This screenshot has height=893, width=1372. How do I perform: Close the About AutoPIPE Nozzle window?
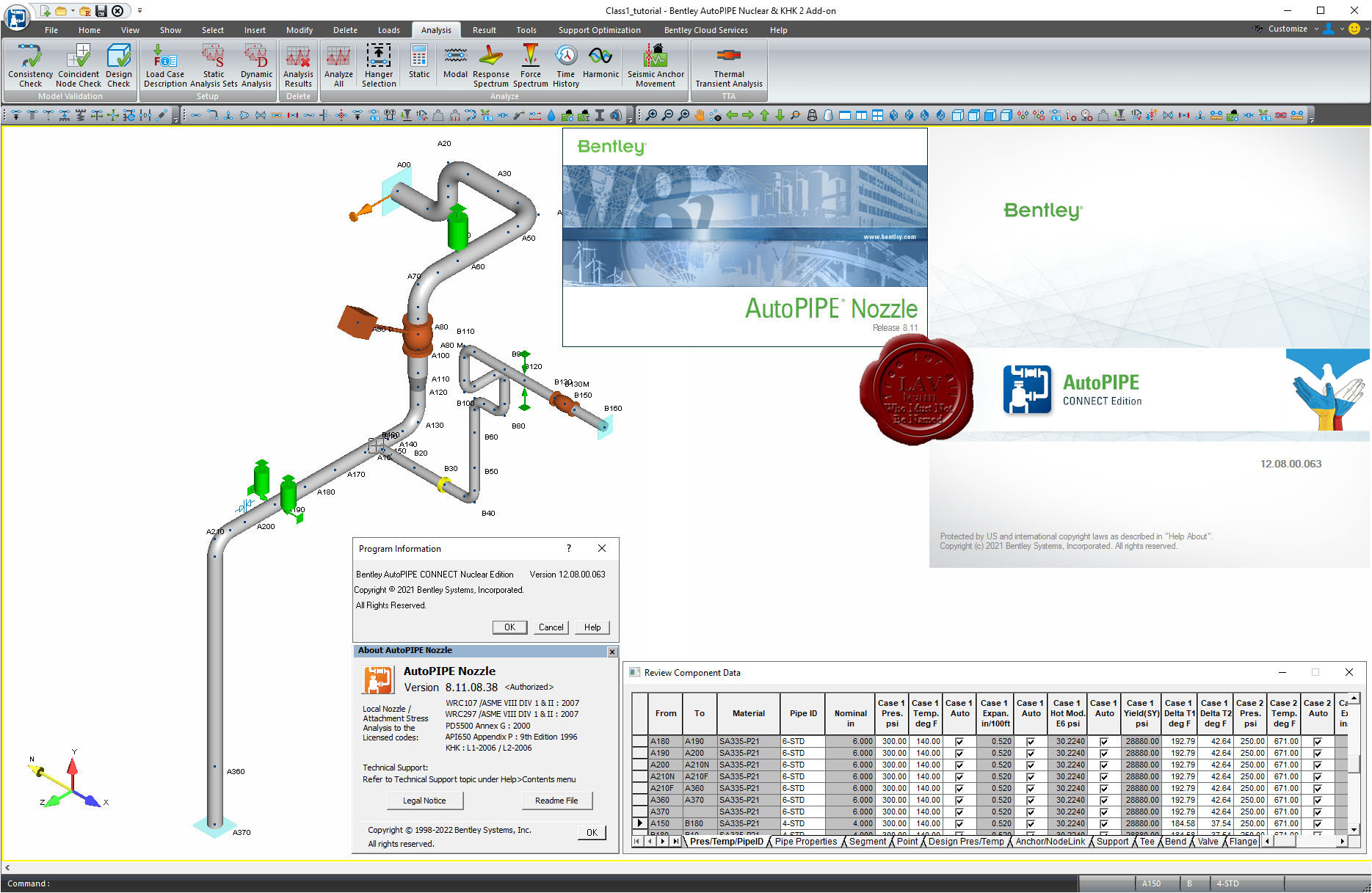point(612,652)
